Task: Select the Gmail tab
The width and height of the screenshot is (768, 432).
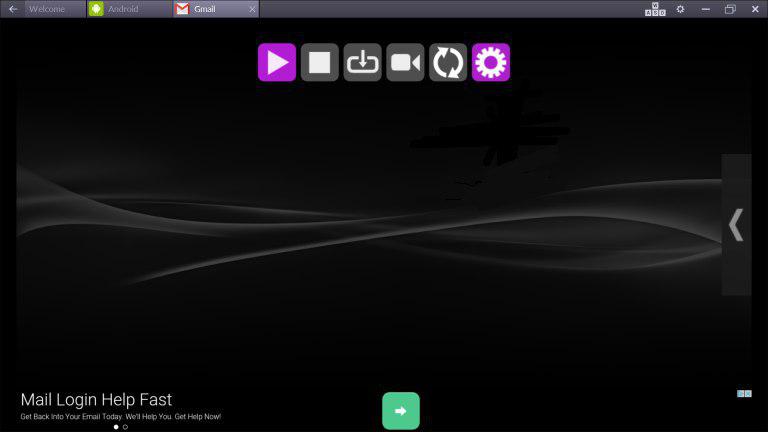Action: coord(205,9)
